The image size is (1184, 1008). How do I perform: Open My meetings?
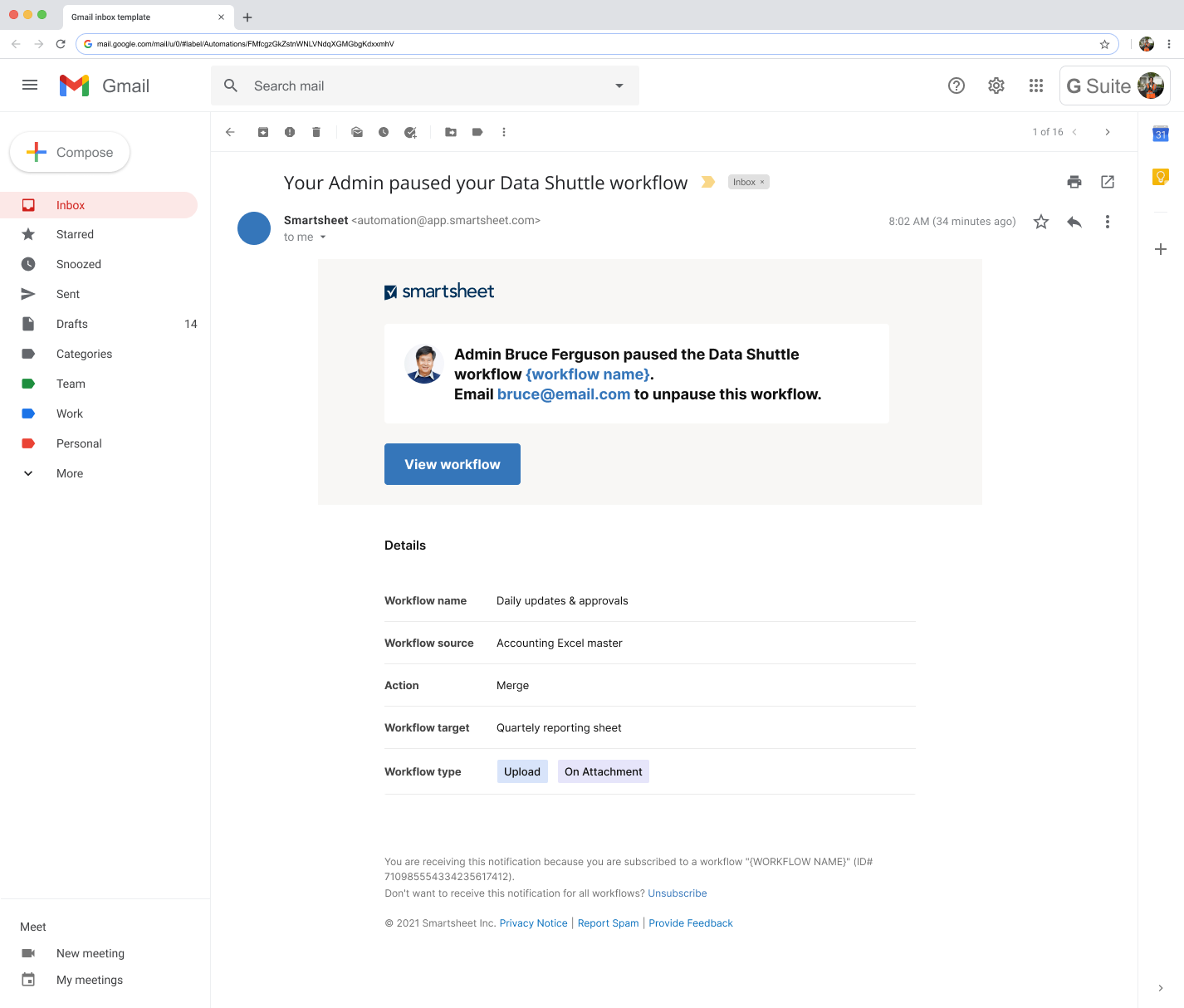pyautogui.click(x=90, y=980)
